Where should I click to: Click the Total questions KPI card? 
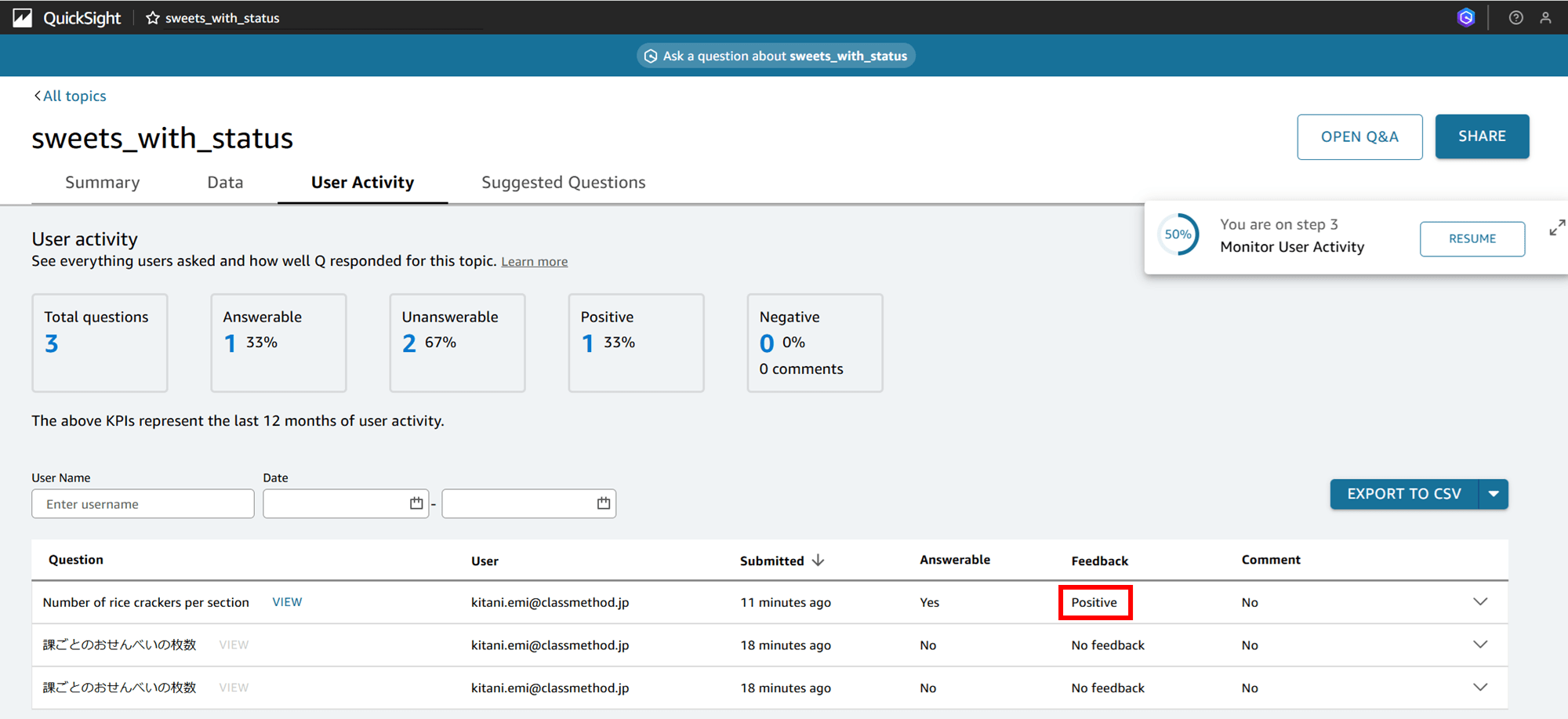(x=100, y=343)
